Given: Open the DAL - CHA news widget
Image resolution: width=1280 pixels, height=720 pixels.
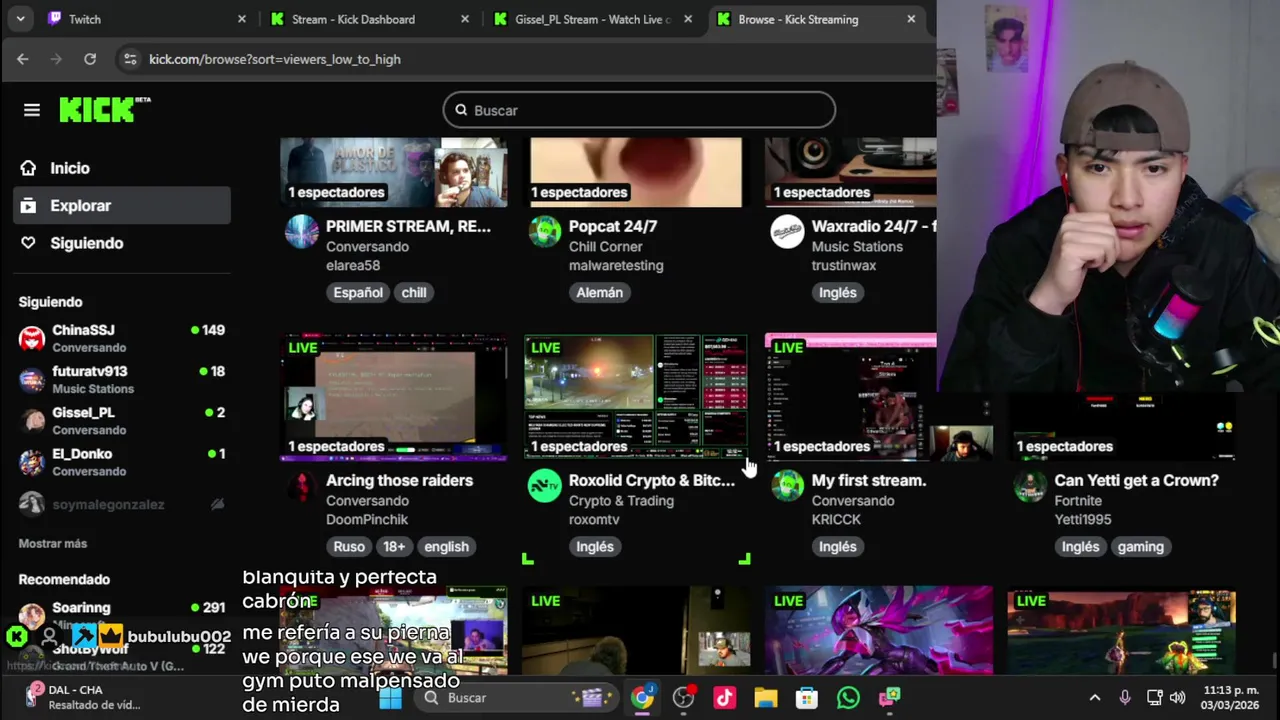Looking at the screenshot, I should (x=85, y=697).
